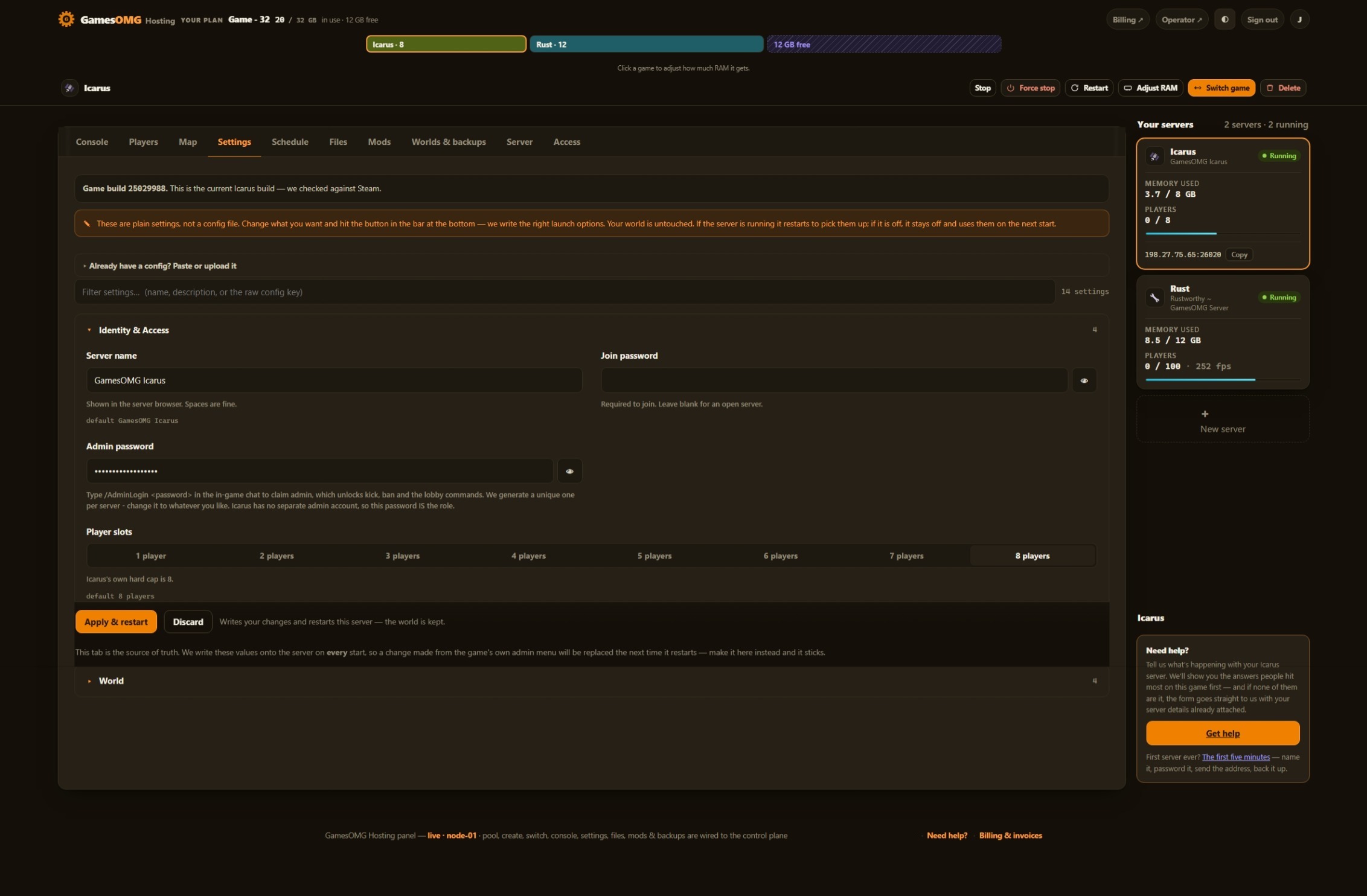Viewport: 1367px width, 896px height.
Task: Select 6 players slot option
Action: click(780, 555)
